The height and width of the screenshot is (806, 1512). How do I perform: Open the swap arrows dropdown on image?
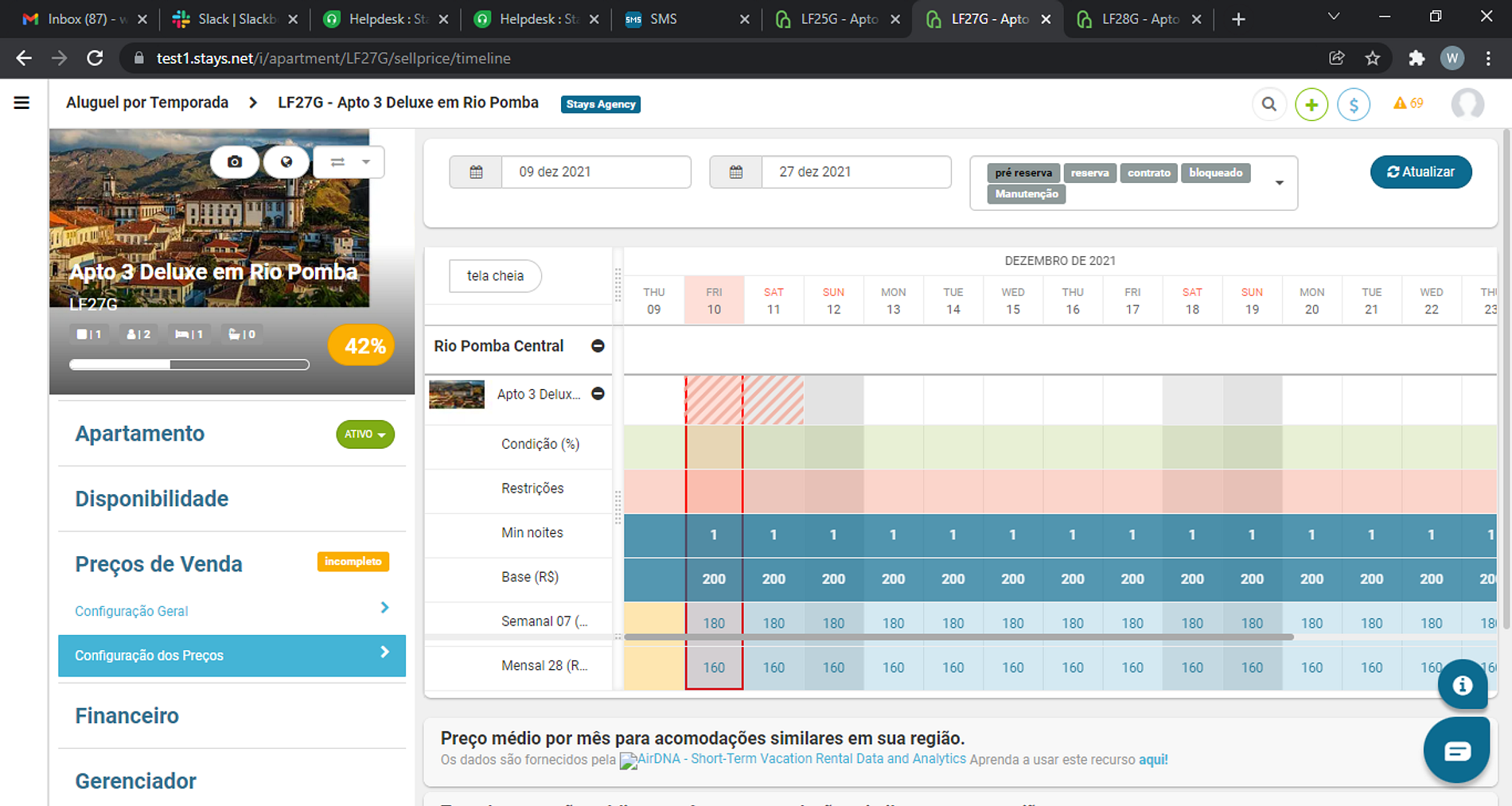(x=349, y=162)
